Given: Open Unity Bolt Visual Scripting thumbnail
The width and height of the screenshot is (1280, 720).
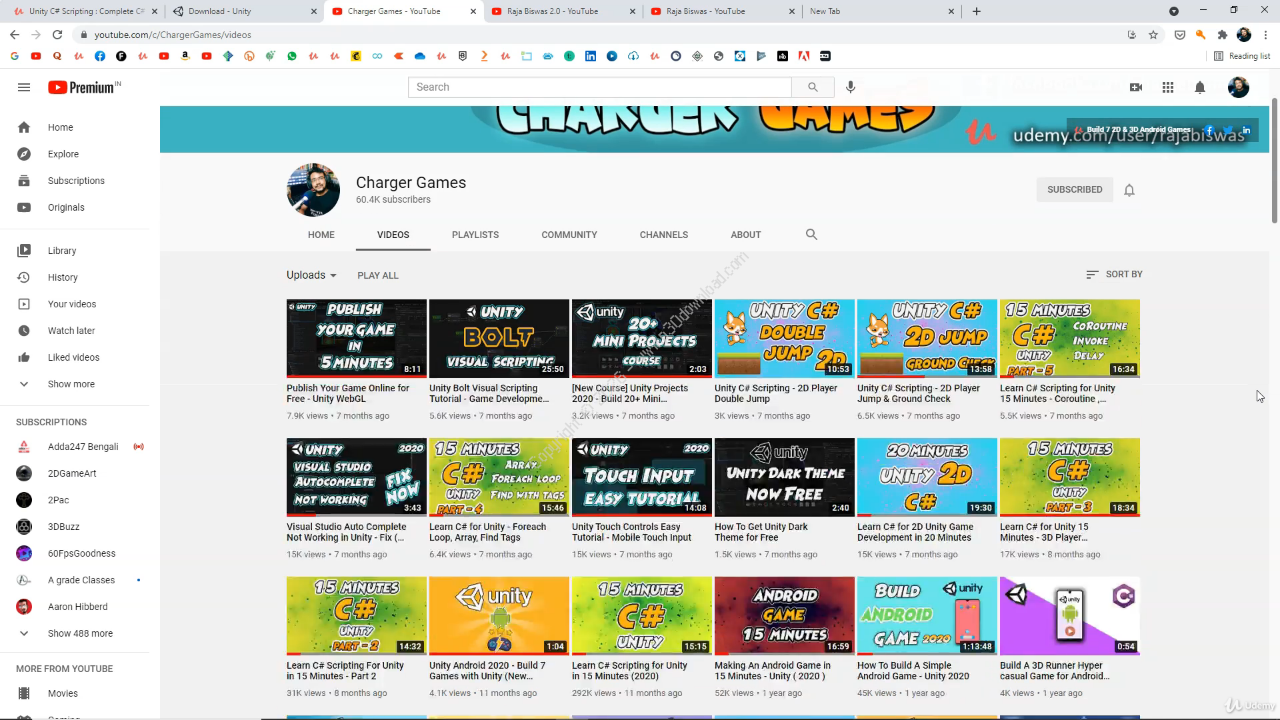Looking at the screenshot, I should coord(499,338).
